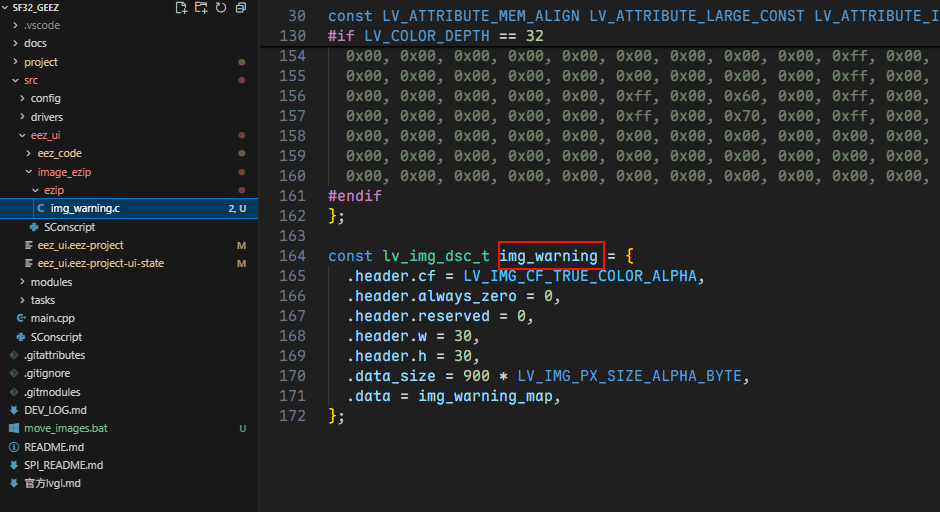The height and width of the screenshot is (512, 940).
Task: Select img_warning.c in the explorer
Action: coord(85,208)
